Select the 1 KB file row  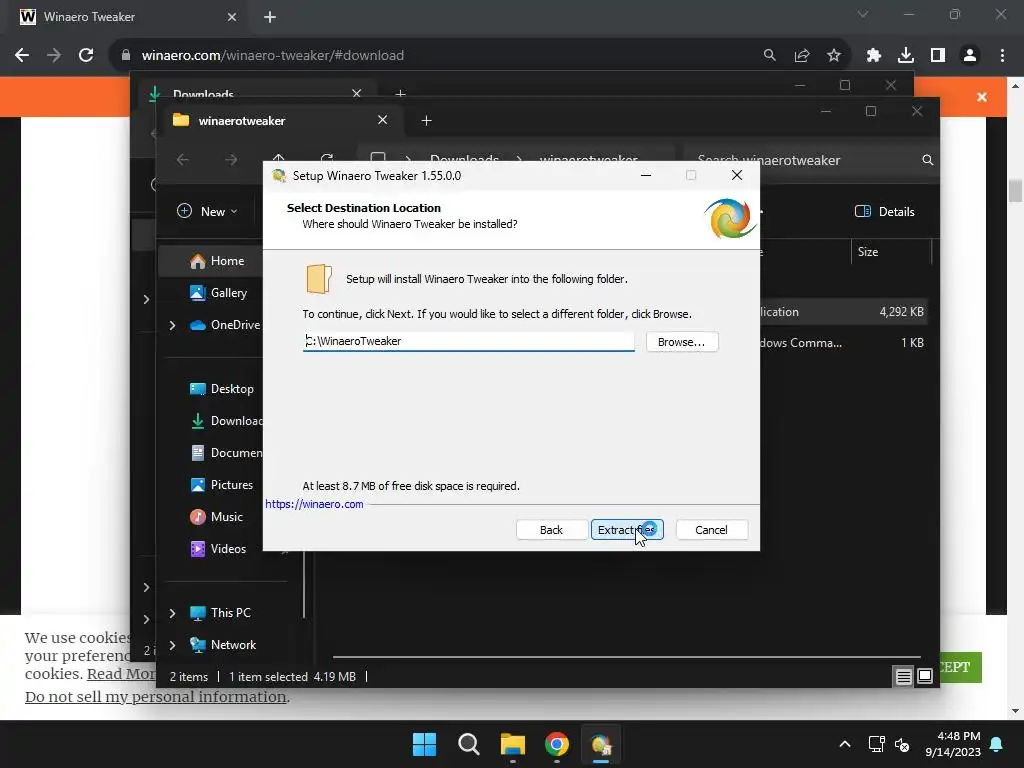point(844,342)
